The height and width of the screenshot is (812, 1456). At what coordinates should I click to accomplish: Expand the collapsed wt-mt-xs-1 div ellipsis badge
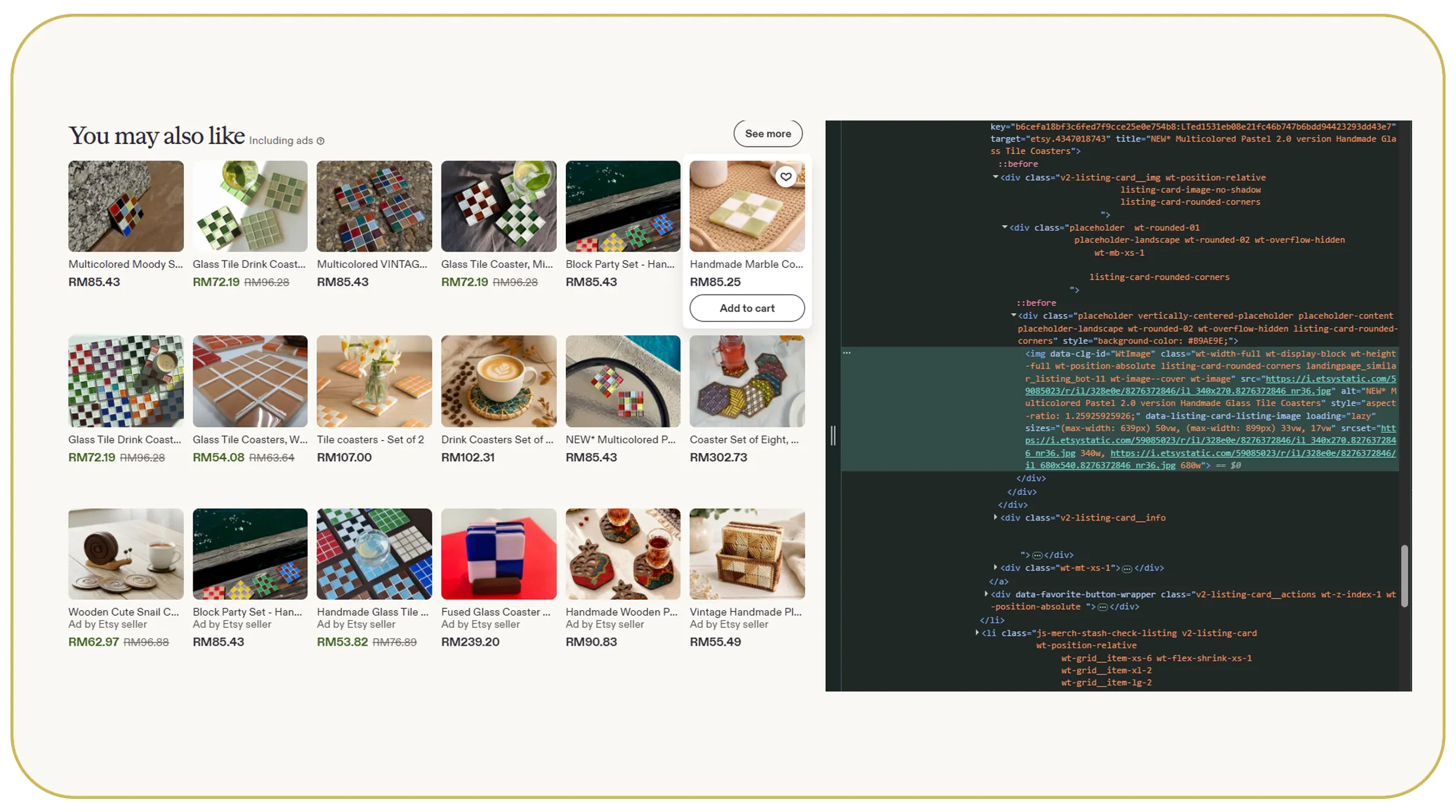(x=1127, y=568)
